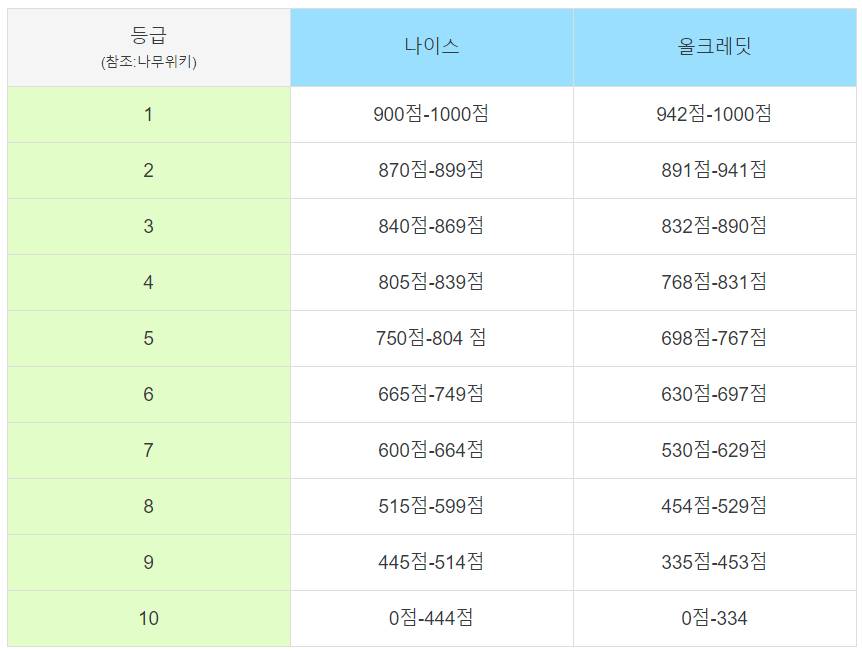Select the 750점-804 점 cell

[x=432, y=339]
